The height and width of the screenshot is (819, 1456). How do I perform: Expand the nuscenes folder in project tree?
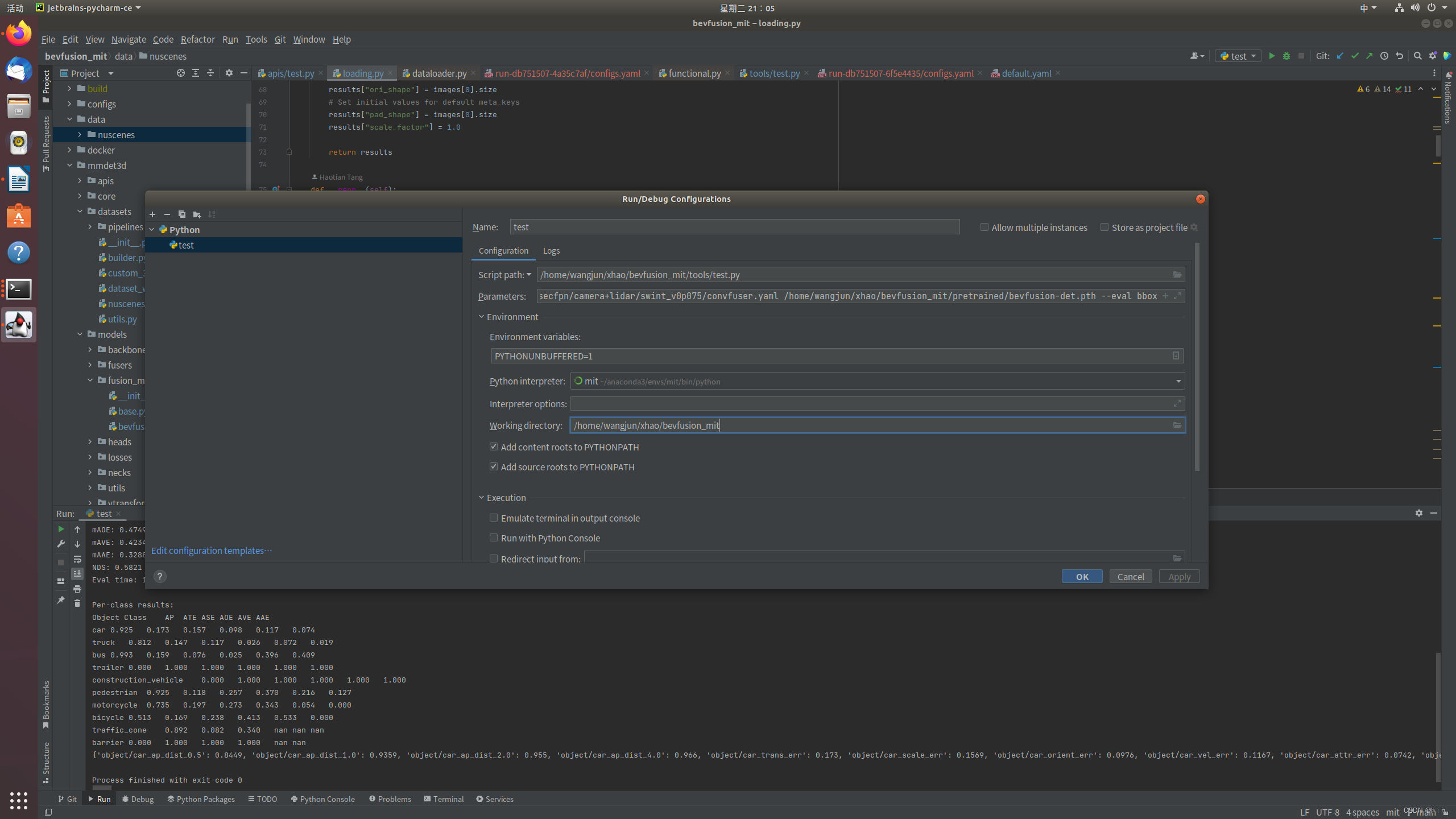click(80, 135)
